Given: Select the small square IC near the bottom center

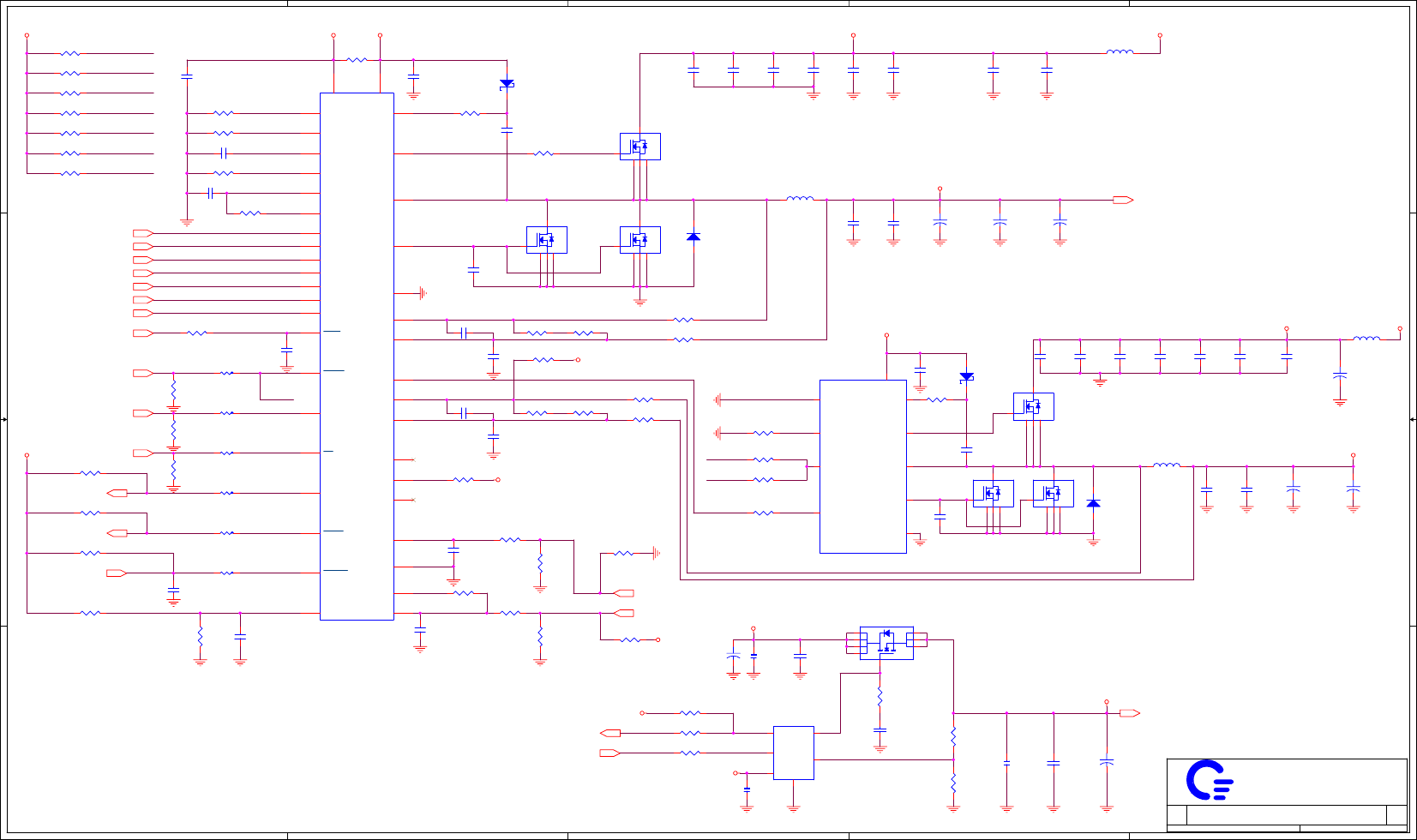Looking at the screenshot, I should (794, 753).
